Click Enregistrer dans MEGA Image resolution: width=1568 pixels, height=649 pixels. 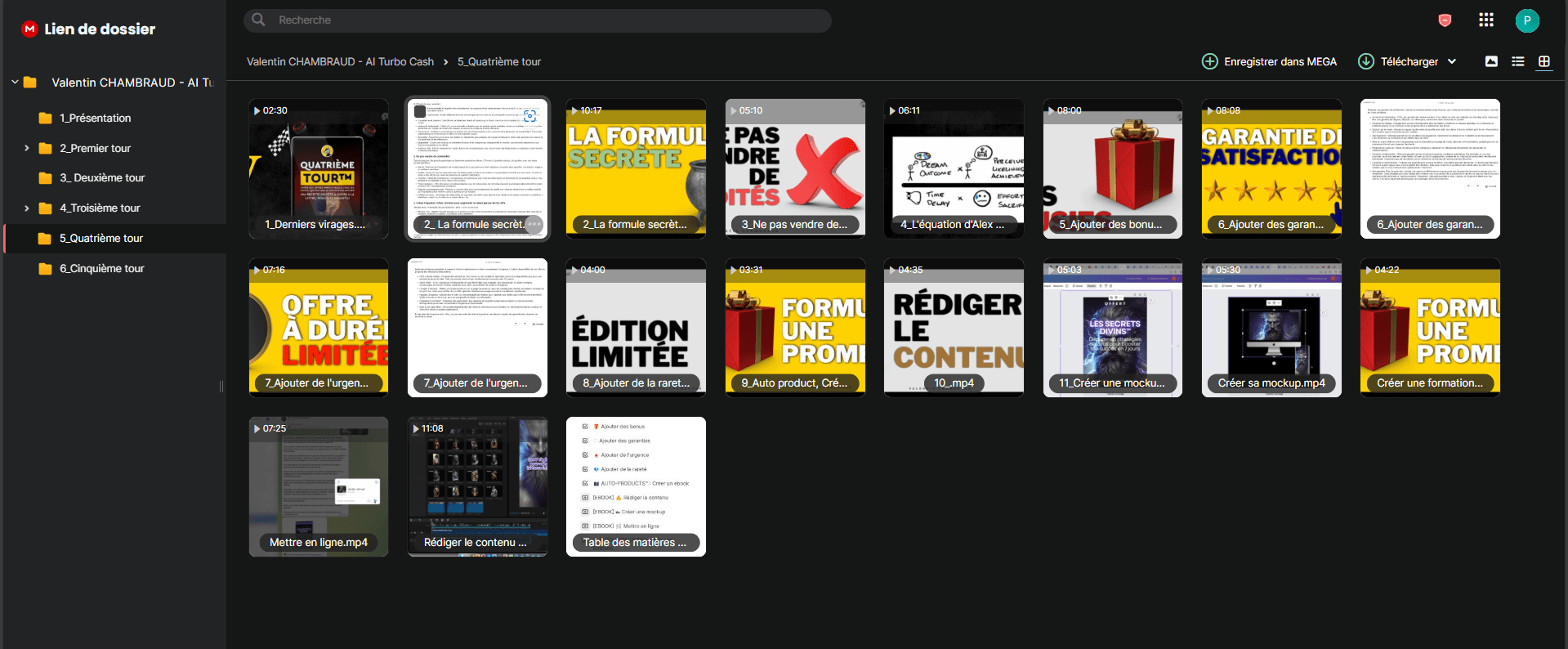1269,61
